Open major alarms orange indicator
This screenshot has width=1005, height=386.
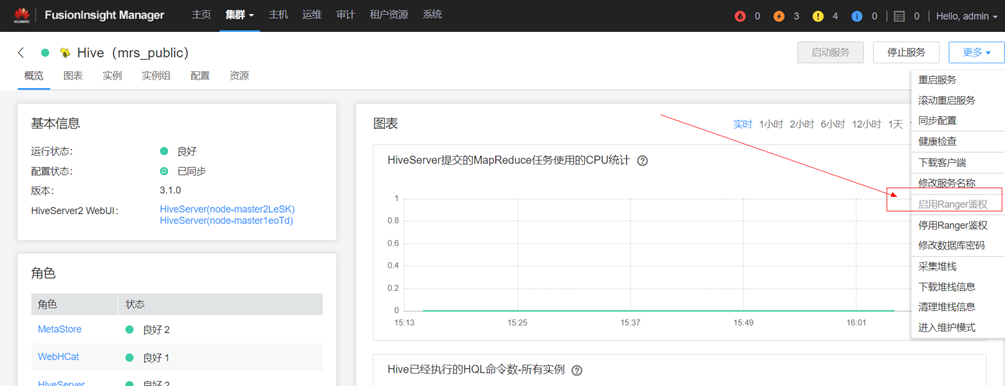click(779, 16)
